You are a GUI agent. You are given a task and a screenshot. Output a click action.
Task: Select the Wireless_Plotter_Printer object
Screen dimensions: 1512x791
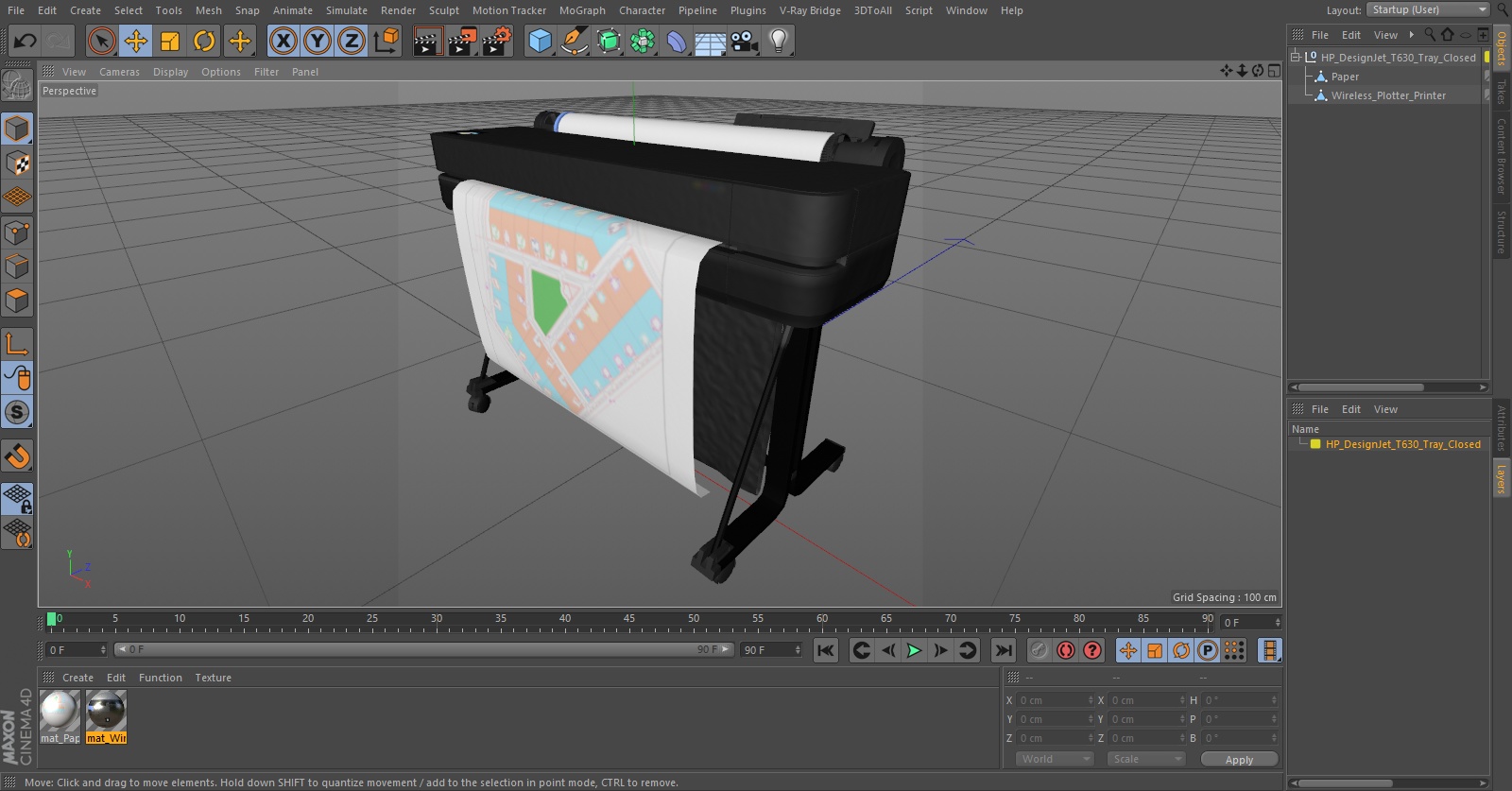[x=1388, y=95]
